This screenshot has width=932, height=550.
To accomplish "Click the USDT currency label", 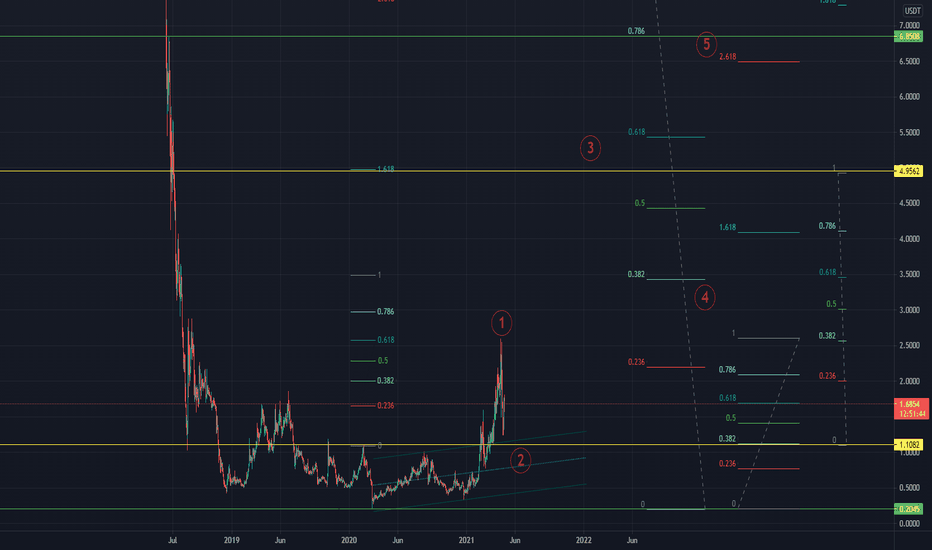I will [x=912, y=11].
